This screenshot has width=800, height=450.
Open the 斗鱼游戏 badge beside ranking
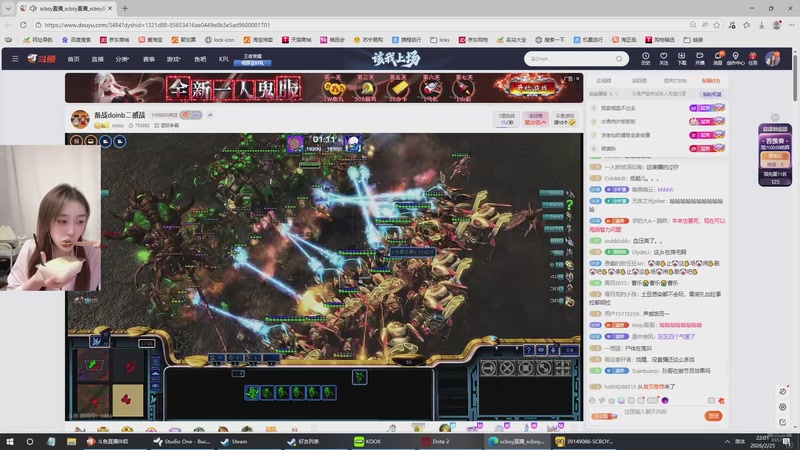tap(565, 119)
